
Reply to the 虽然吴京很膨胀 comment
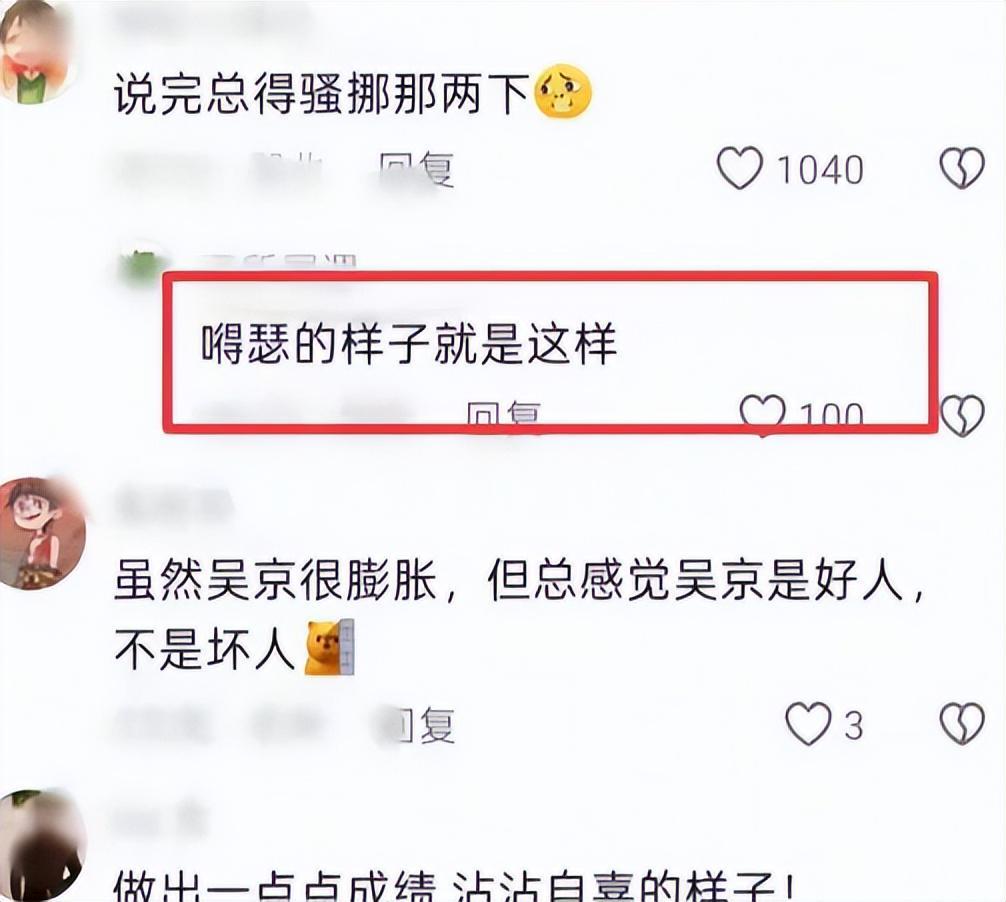coord(423,726)
